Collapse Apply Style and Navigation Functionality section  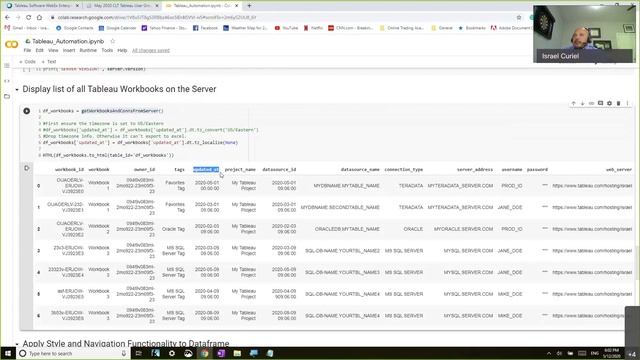17,344
